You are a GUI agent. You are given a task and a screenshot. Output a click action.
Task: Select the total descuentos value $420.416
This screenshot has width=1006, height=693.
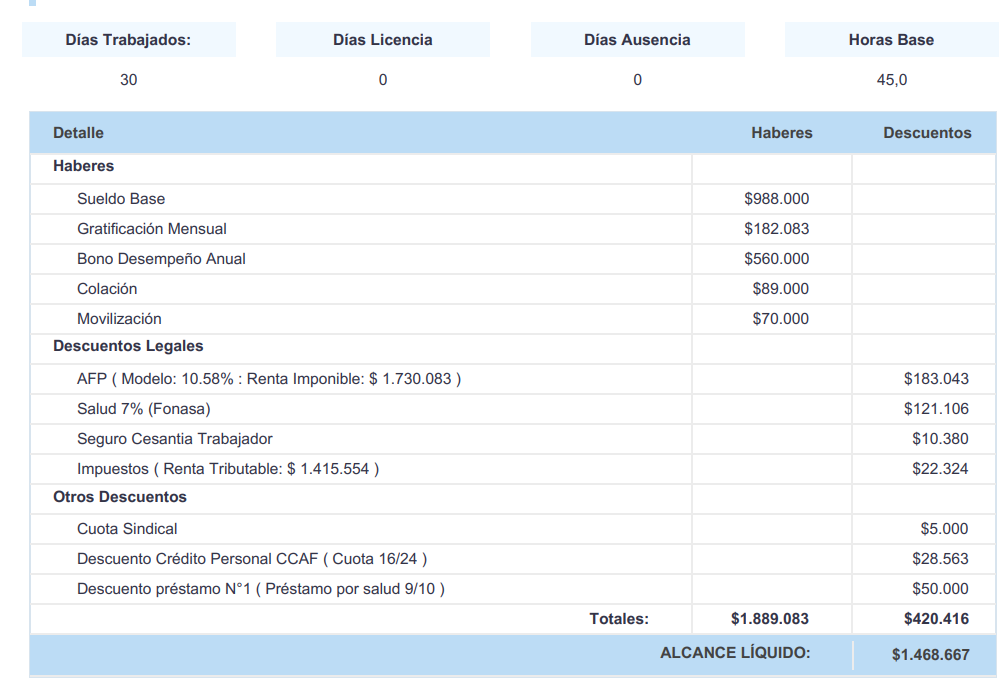(936, 619)
